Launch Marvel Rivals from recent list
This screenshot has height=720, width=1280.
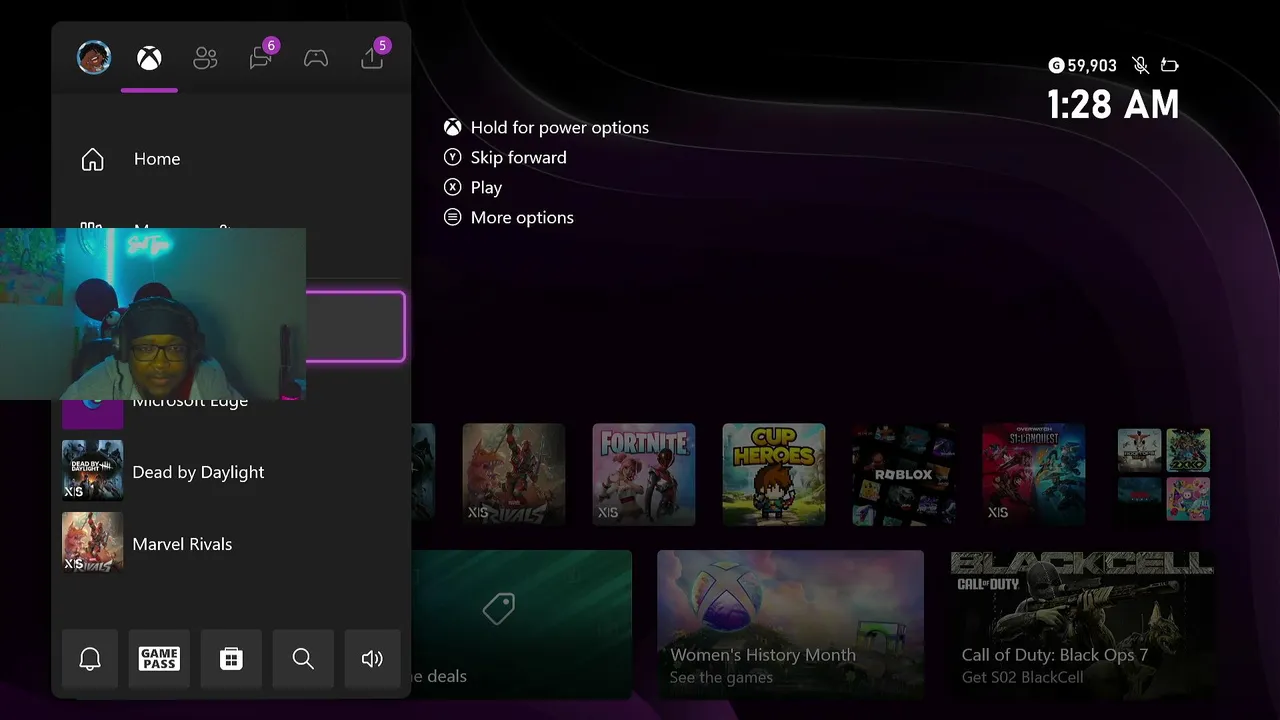[231, 543]
